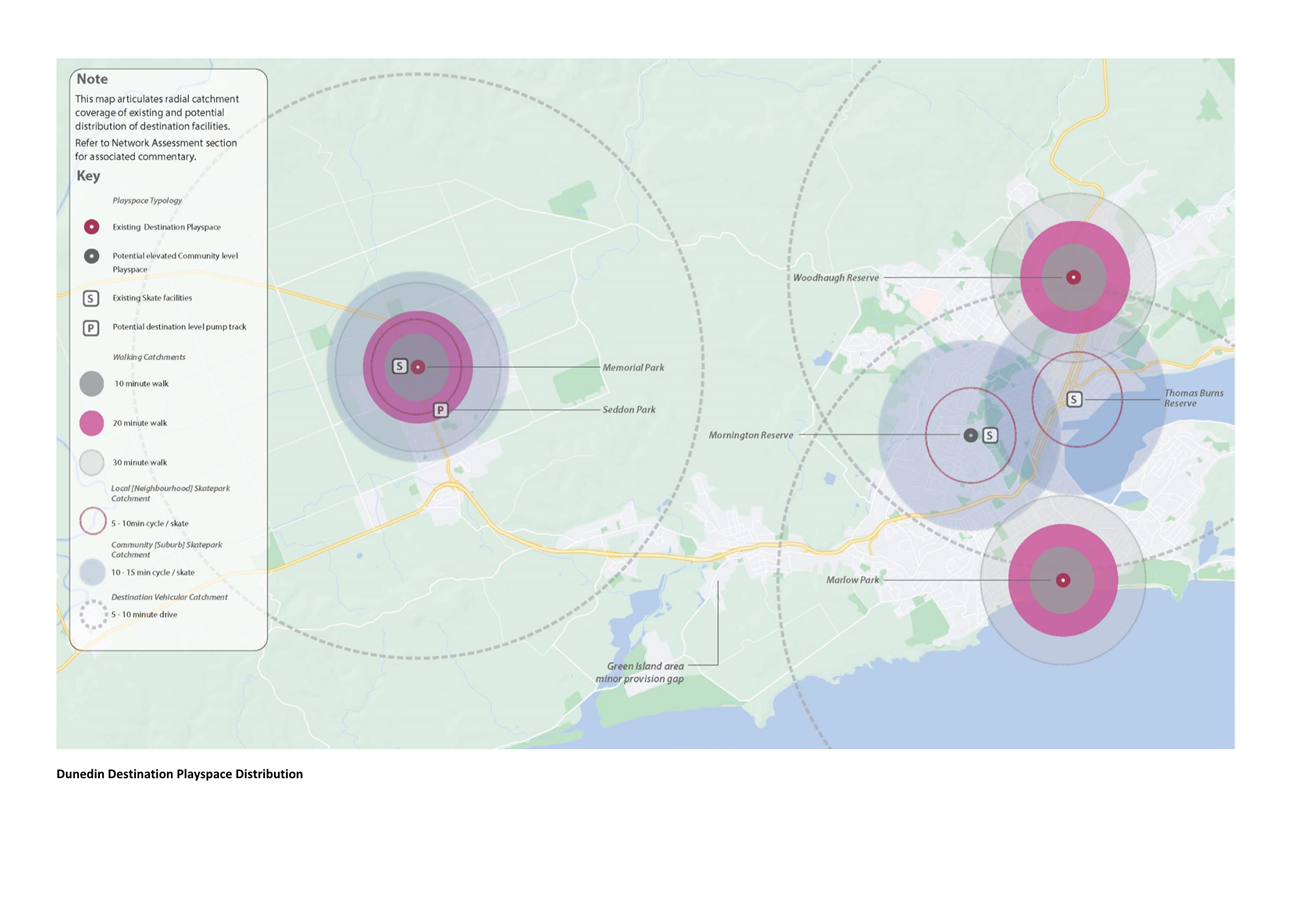Click the Memorial Park skate S icon on map

(399, 367)
